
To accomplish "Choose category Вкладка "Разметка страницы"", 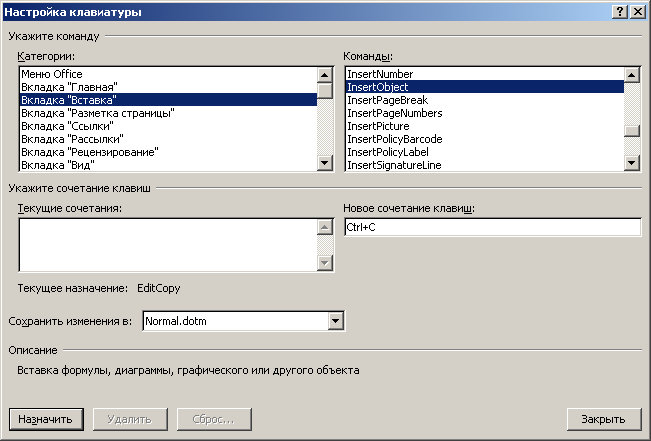I will (x=168, y=113).
